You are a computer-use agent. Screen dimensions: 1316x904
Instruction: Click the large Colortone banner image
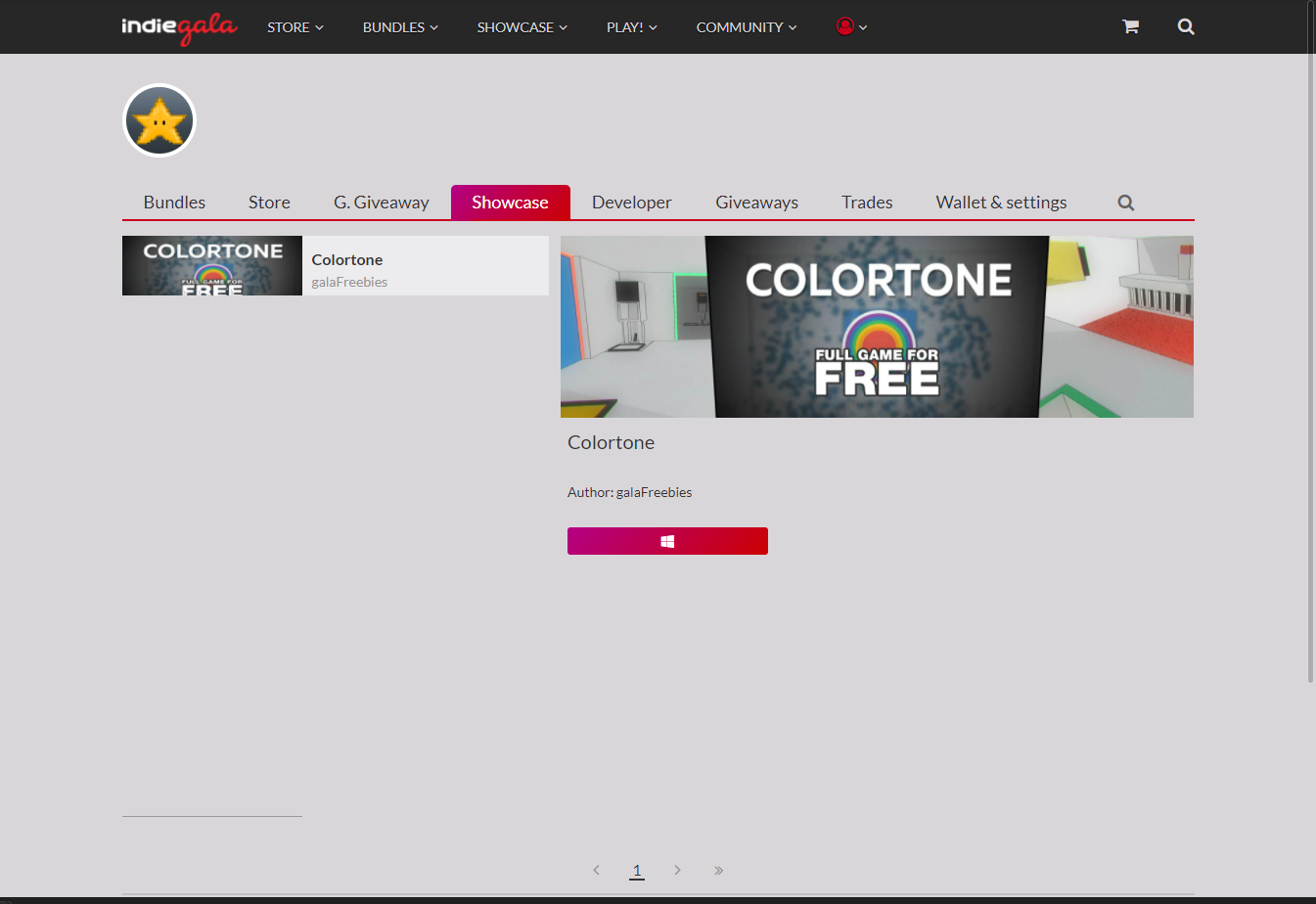click(x=877, y=327)
